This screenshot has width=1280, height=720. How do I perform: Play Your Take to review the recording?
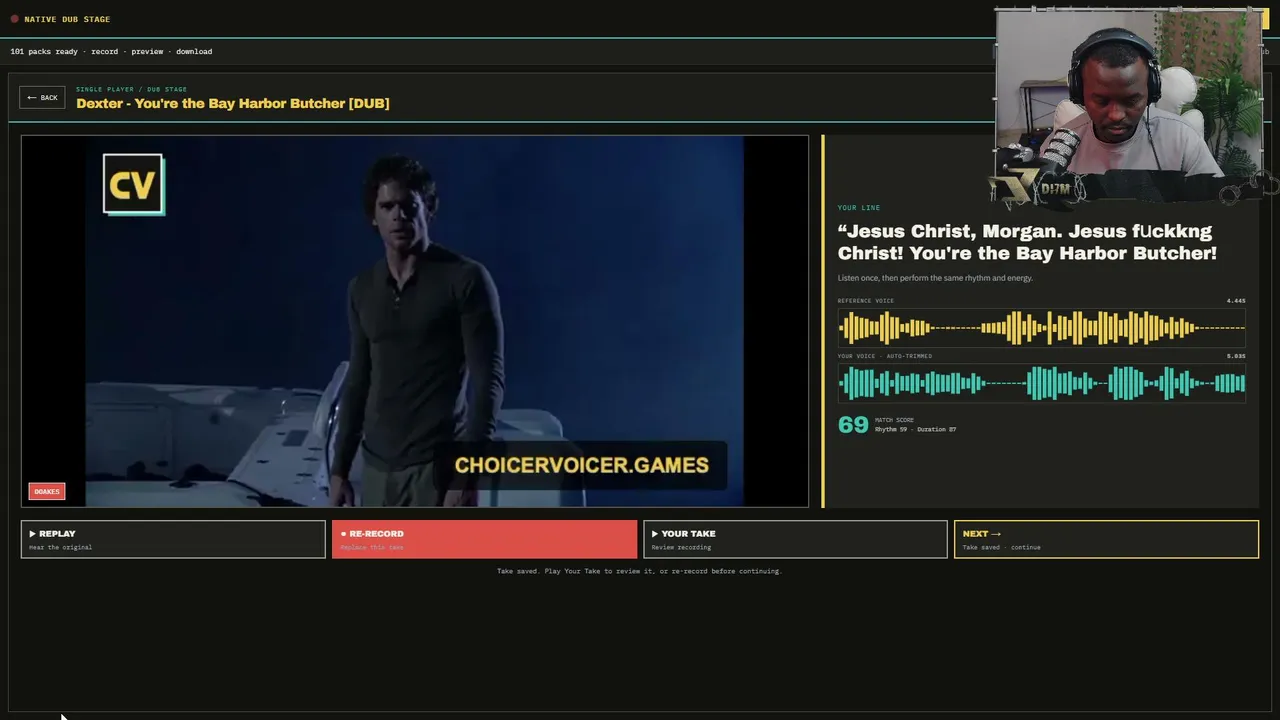pos(795,539)
